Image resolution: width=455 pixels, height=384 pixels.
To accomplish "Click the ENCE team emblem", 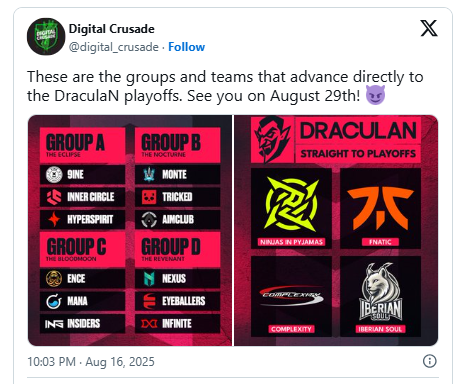I will (x=54, y=278).
